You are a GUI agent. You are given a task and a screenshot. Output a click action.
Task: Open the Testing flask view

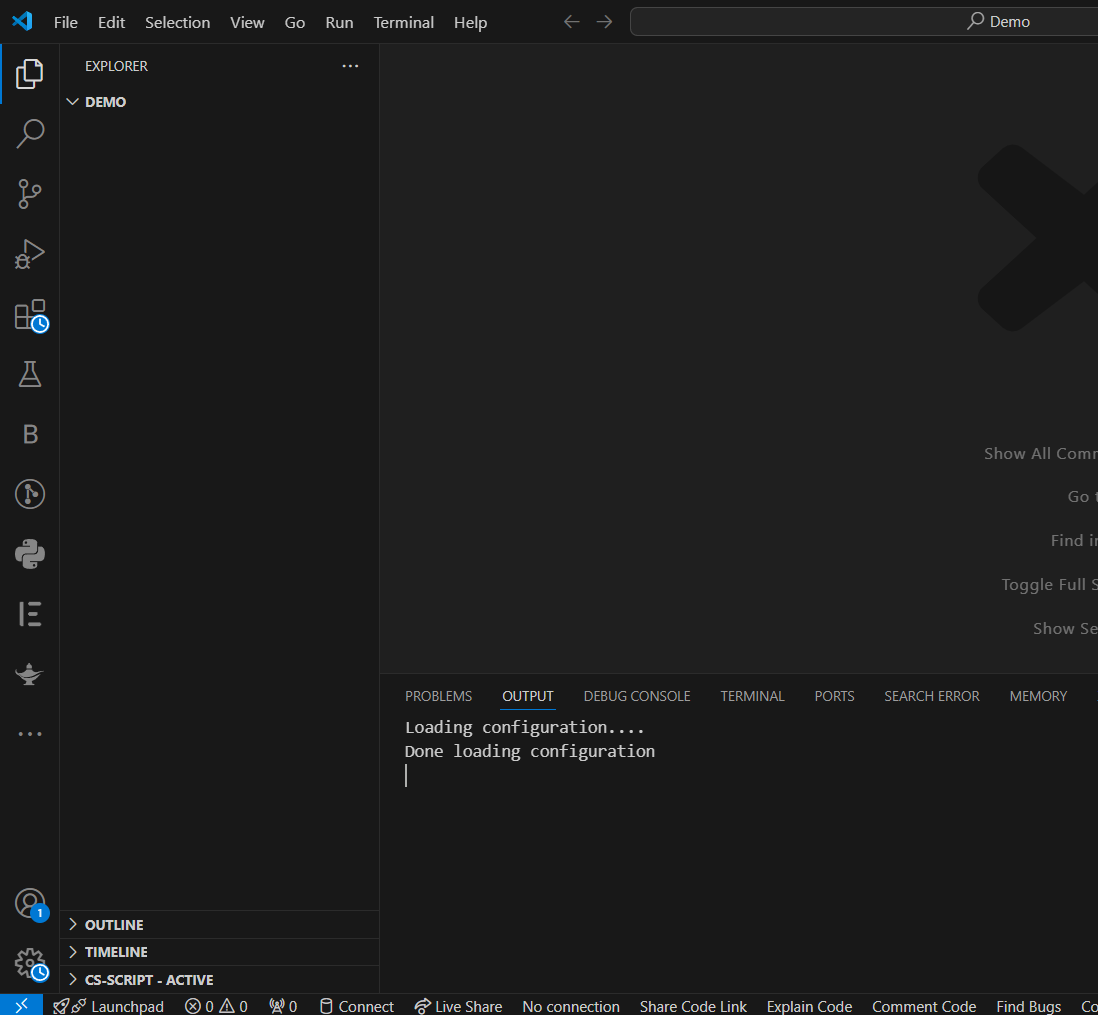(29, 375)
